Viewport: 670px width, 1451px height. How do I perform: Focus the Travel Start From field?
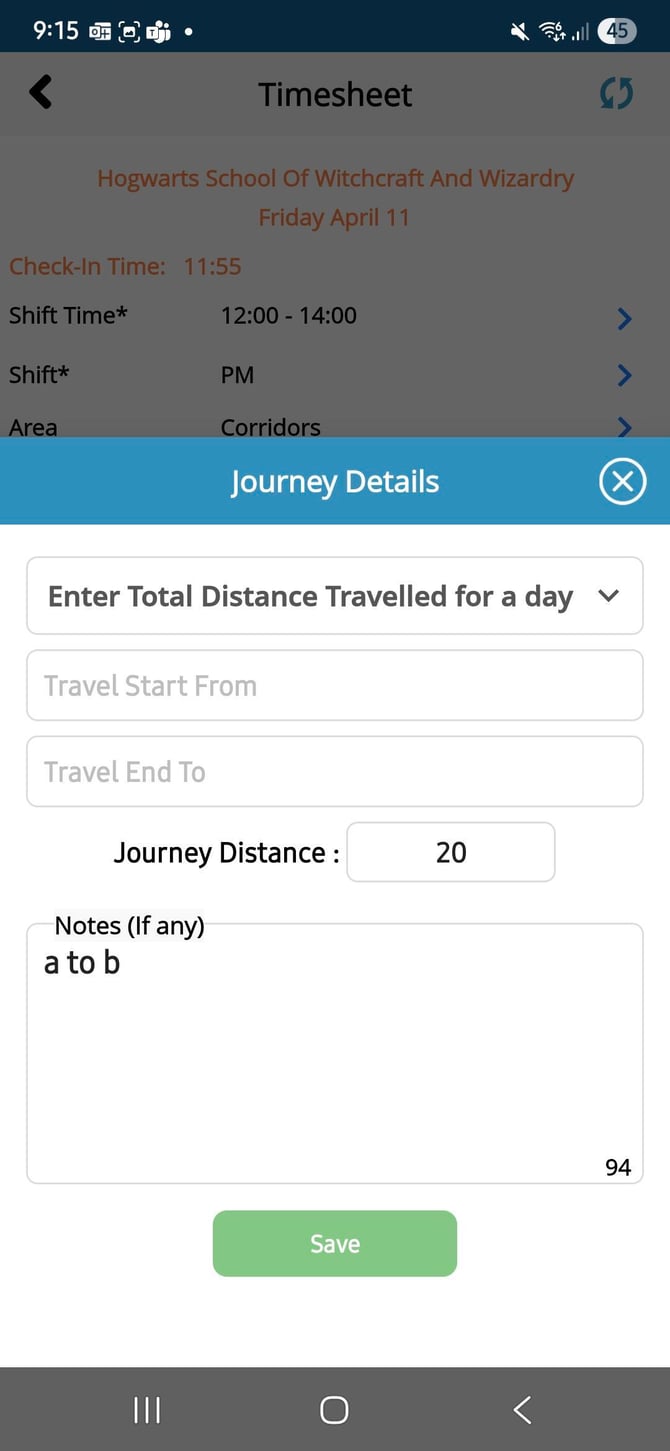point(334,686)
